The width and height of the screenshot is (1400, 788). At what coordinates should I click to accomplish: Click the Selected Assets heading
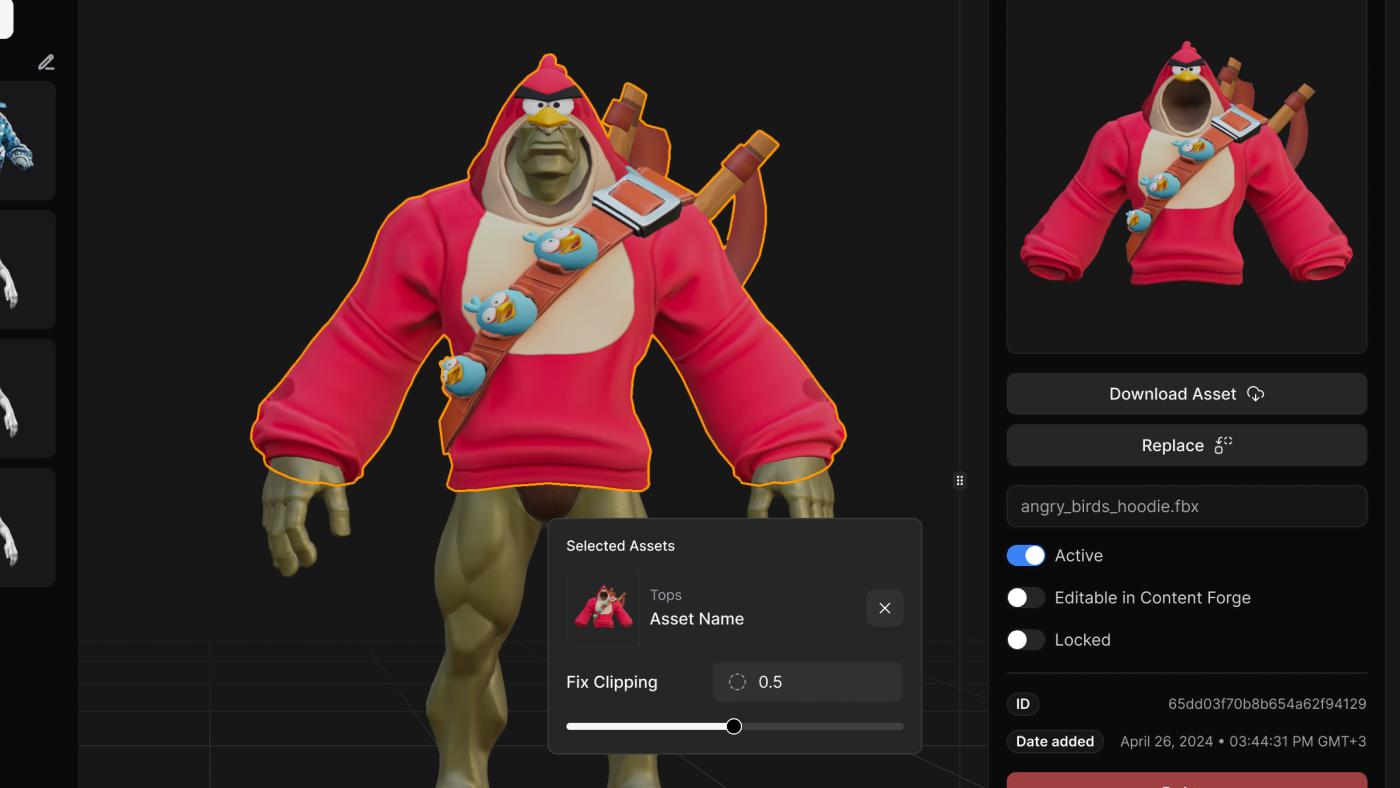[620, 546]
